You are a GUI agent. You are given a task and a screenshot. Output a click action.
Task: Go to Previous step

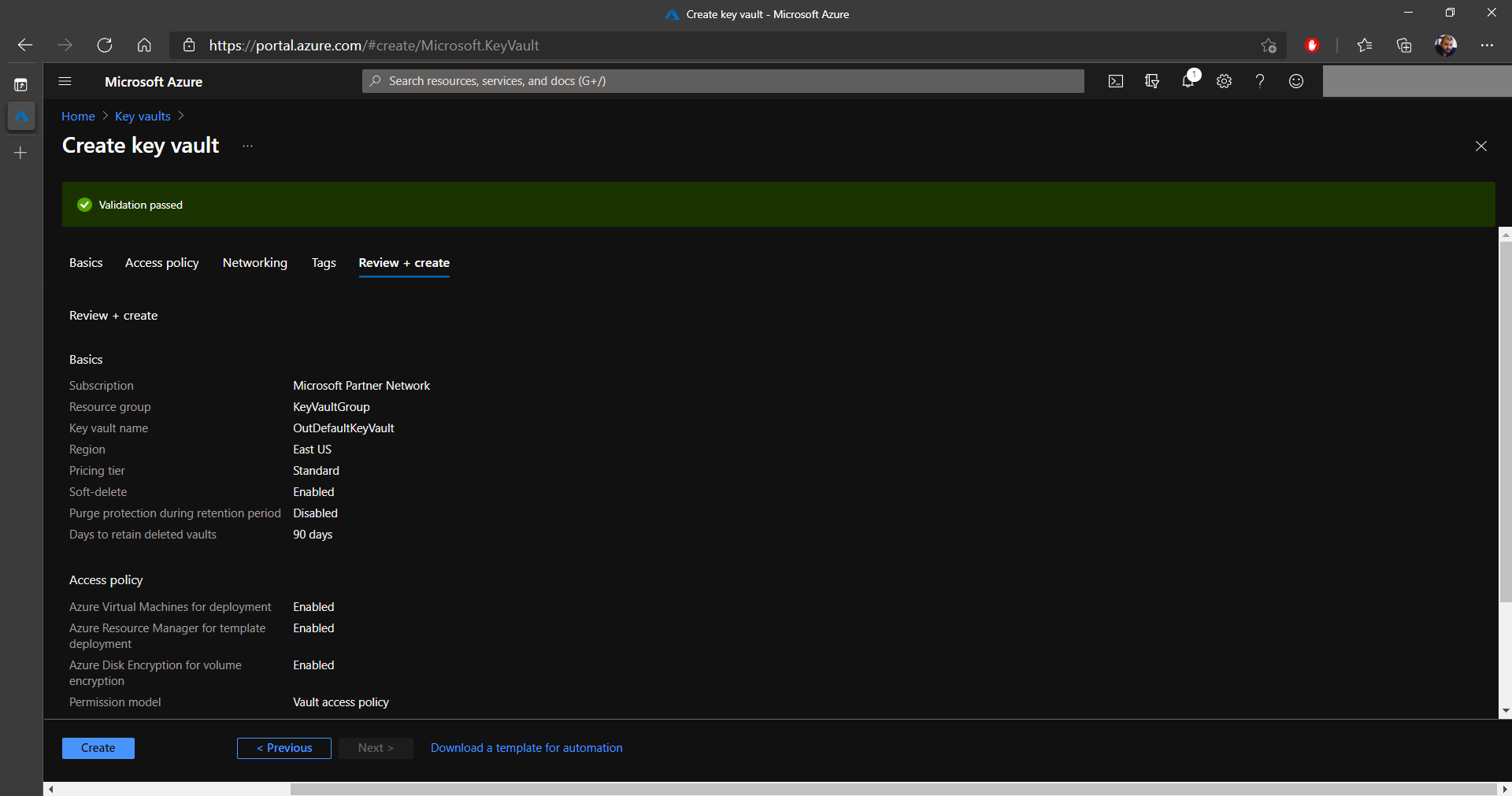pyautogui.click(x=284, y=748)
